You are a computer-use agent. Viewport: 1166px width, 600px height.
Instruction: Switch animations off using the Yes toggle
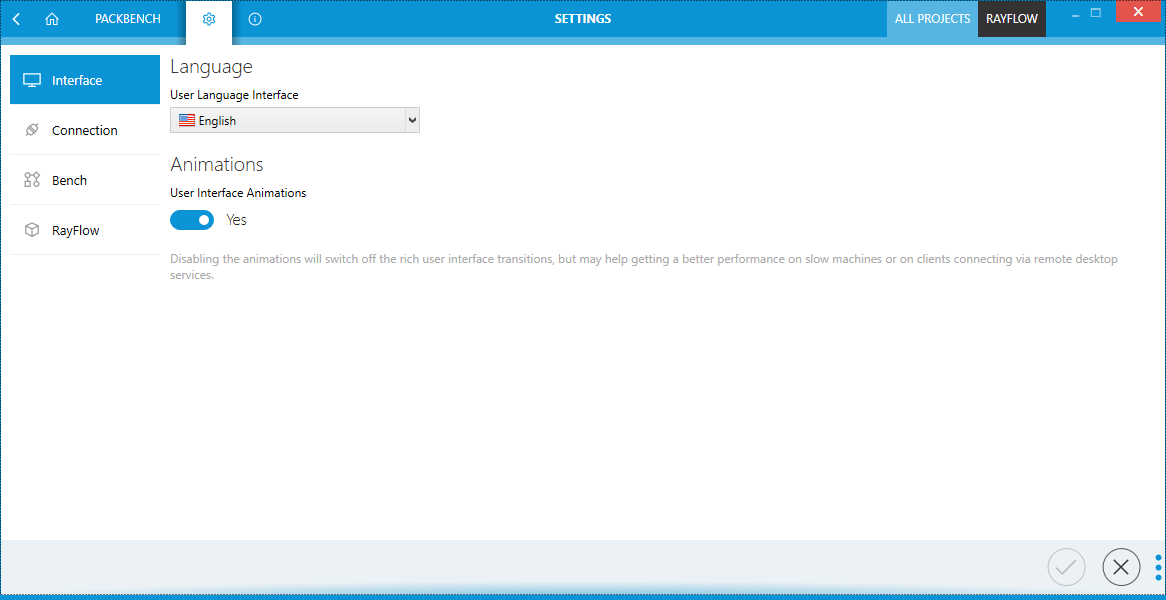[192, 219]
